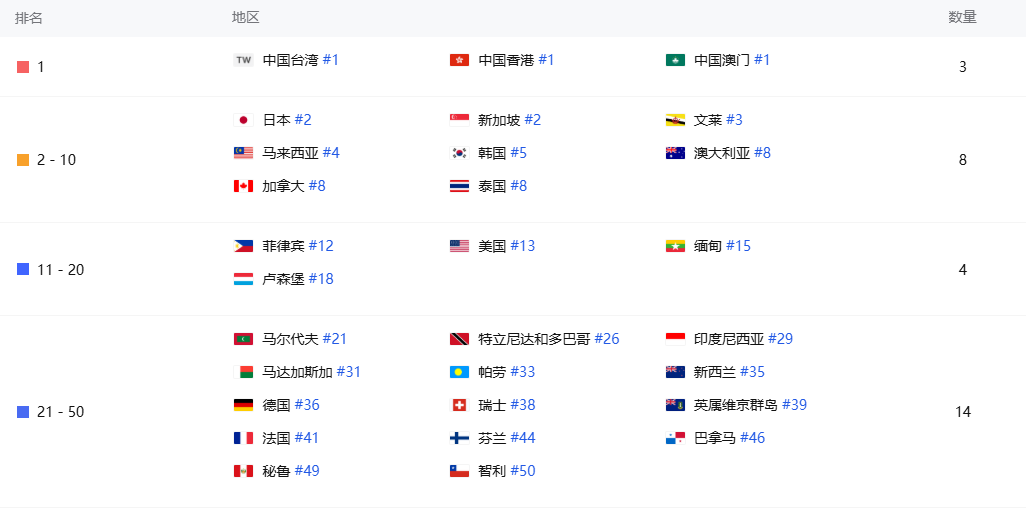The height and width of the screenshot is (508, 1026).
Task: Click the red rank 1 color square
Action: [x=23, y=67]
